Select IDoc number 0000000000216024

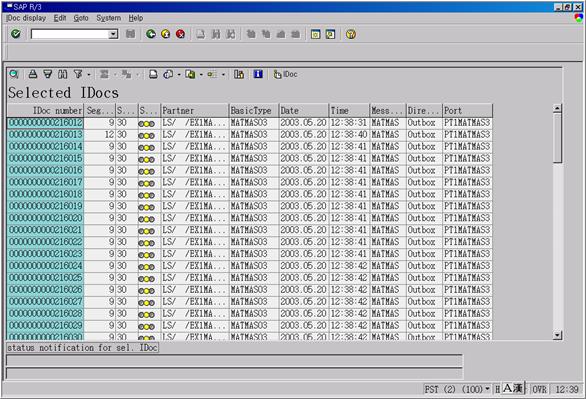pos(45,266)
